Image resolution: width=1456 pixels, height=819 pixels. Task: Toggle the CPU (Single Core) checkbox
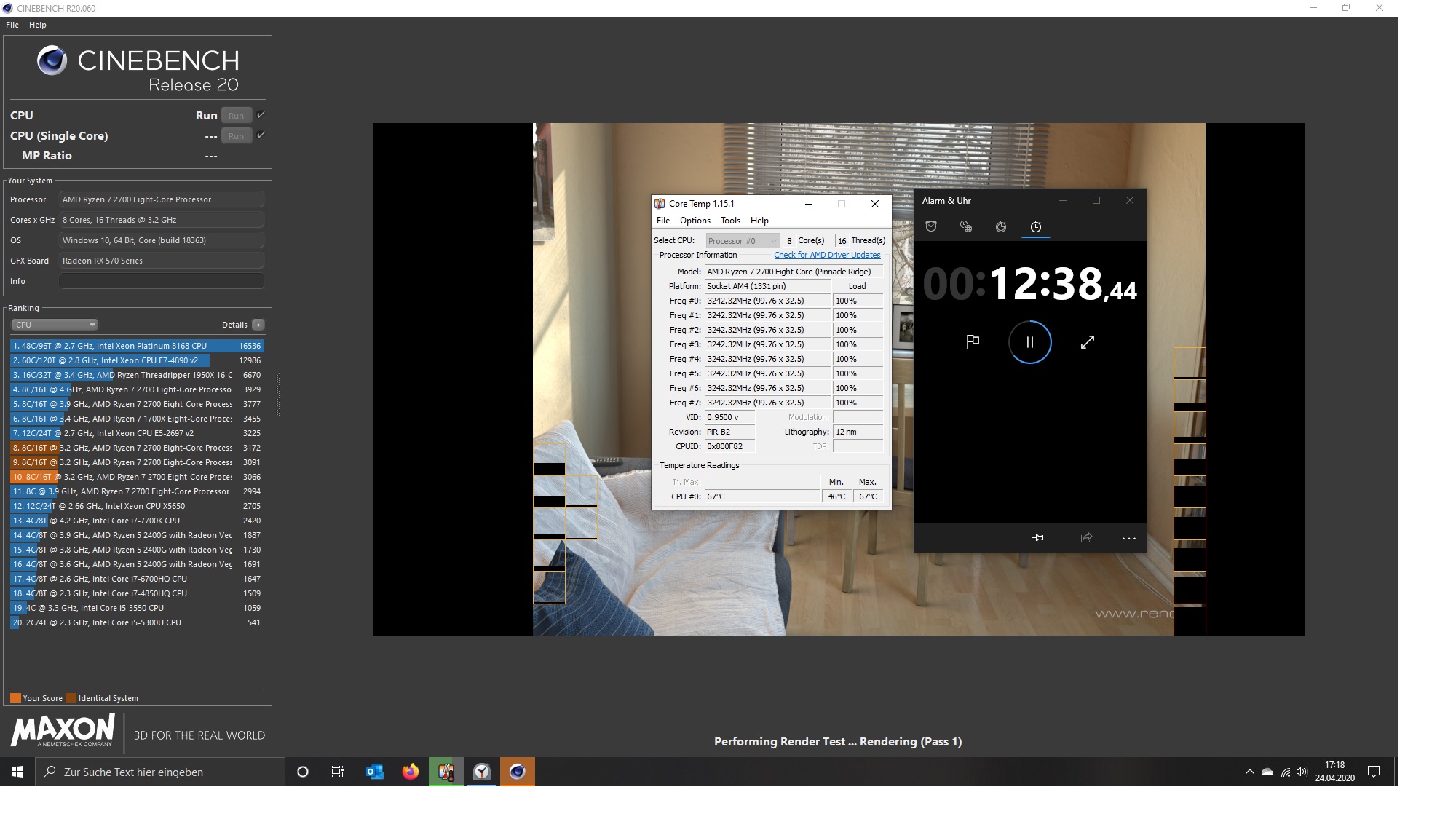(261, 135)
